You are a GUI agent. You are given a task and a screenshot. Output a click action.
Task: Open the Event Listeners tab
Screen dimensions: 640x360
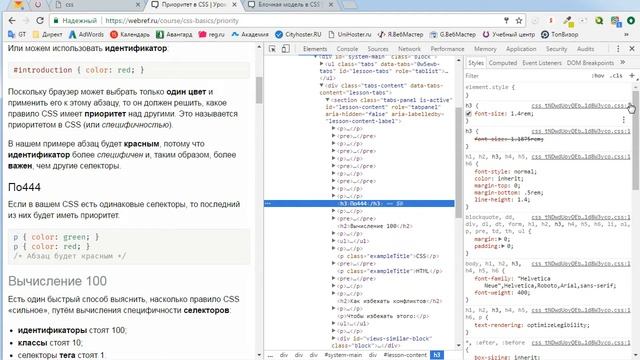click(542, 62)
